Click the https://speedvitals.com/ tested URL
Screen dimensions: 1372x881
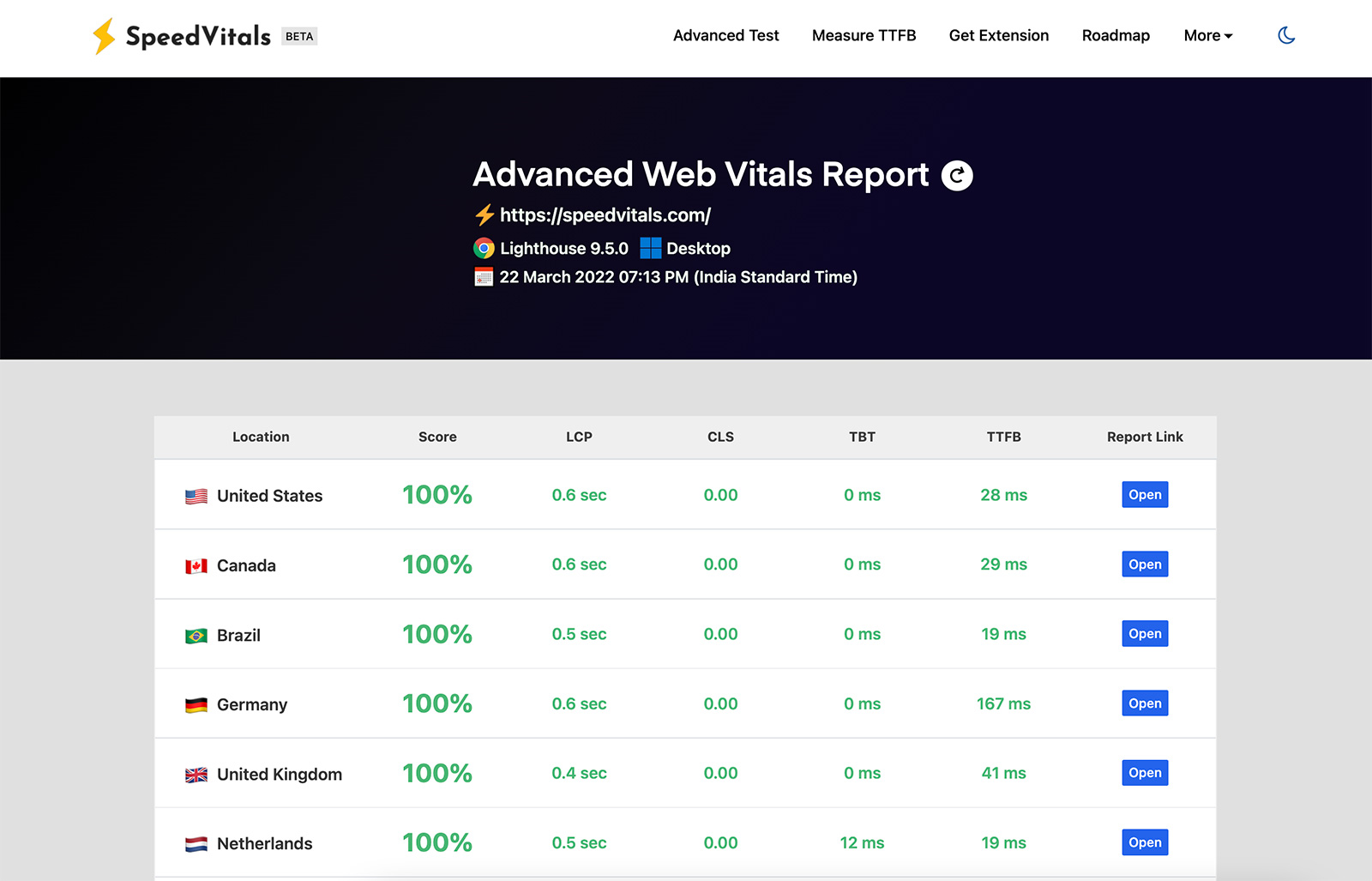605,215
